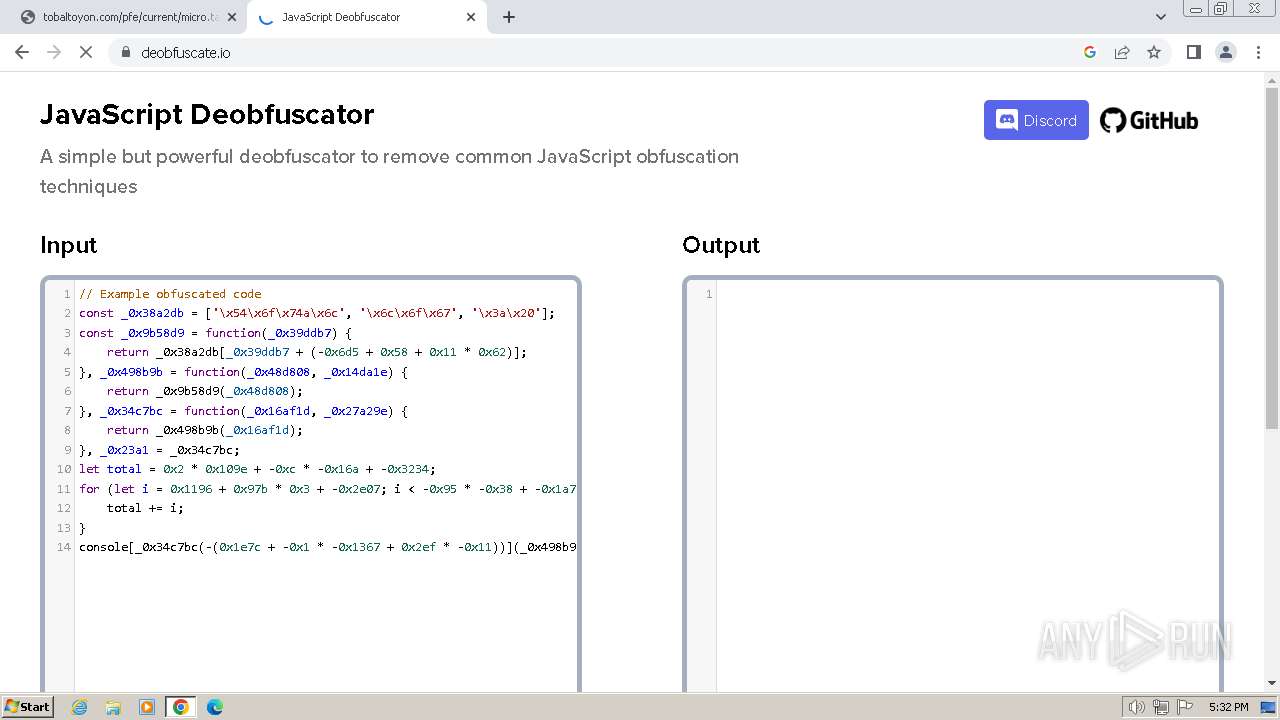Bookmark this page with star icon

pos(1154,52)
